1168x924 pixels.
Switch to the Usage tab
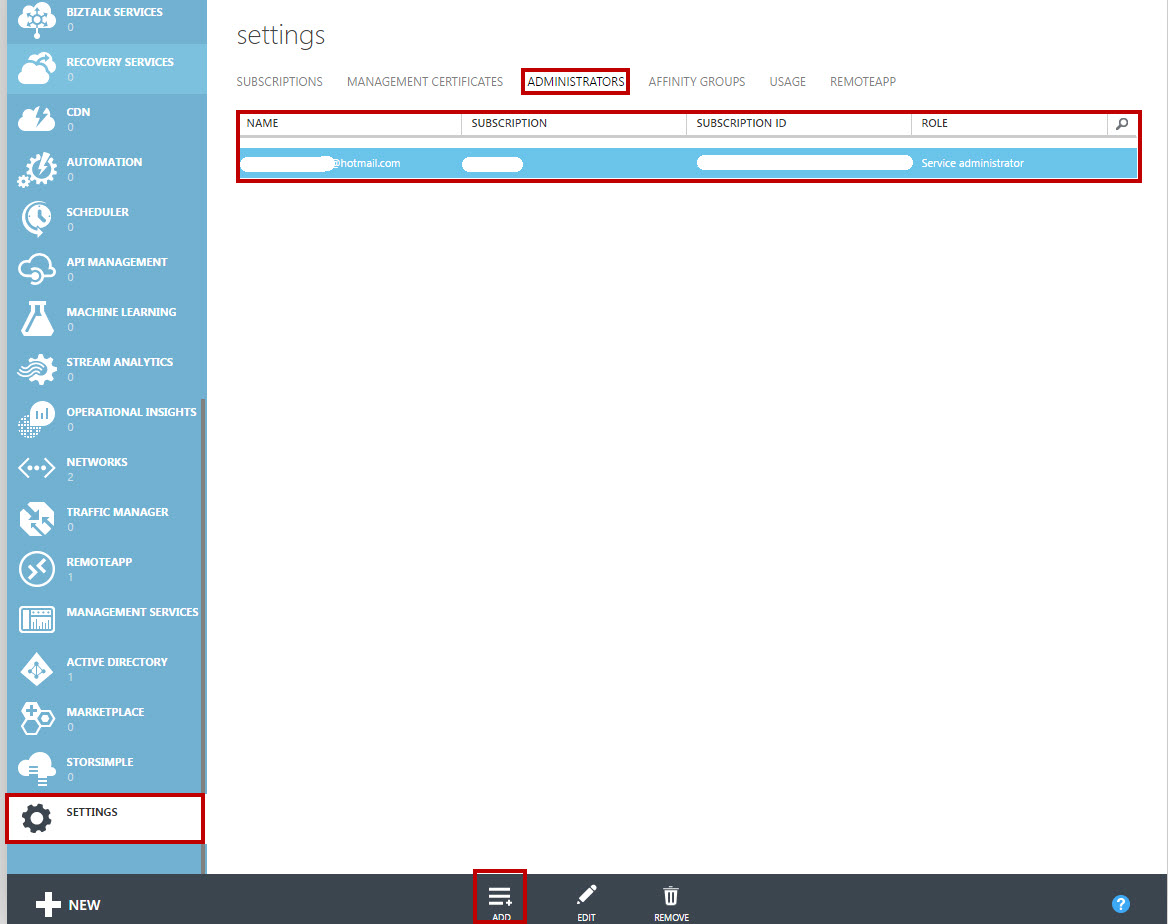click(x=787, y=81)
